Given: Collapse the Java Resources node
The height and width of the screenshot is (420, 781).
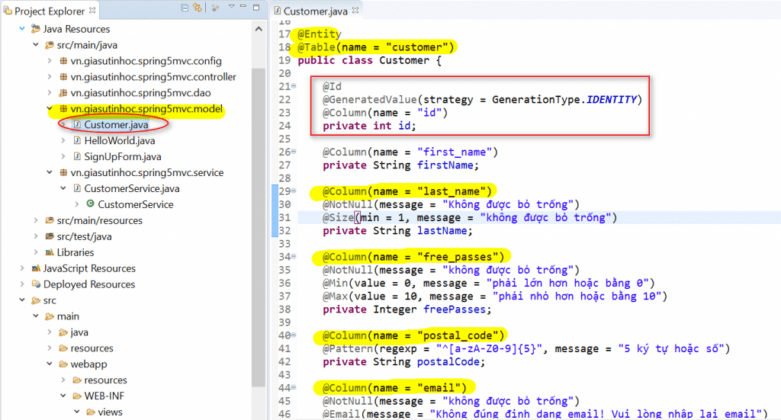Looking at the screenshot, I should [22, 29].
